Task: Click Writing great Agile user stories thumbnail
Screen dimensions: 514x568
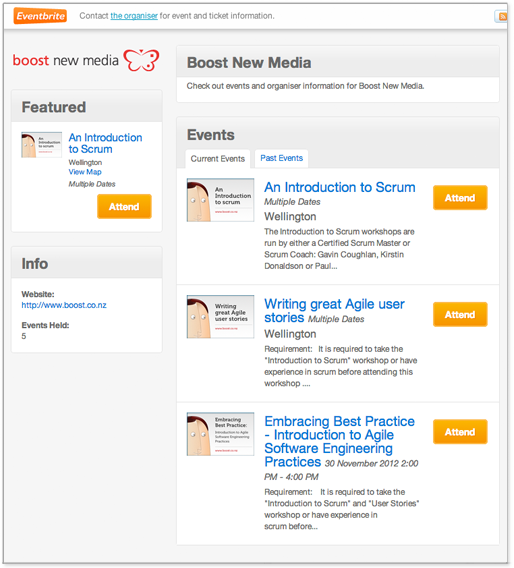Action: (x=220, y=317)
